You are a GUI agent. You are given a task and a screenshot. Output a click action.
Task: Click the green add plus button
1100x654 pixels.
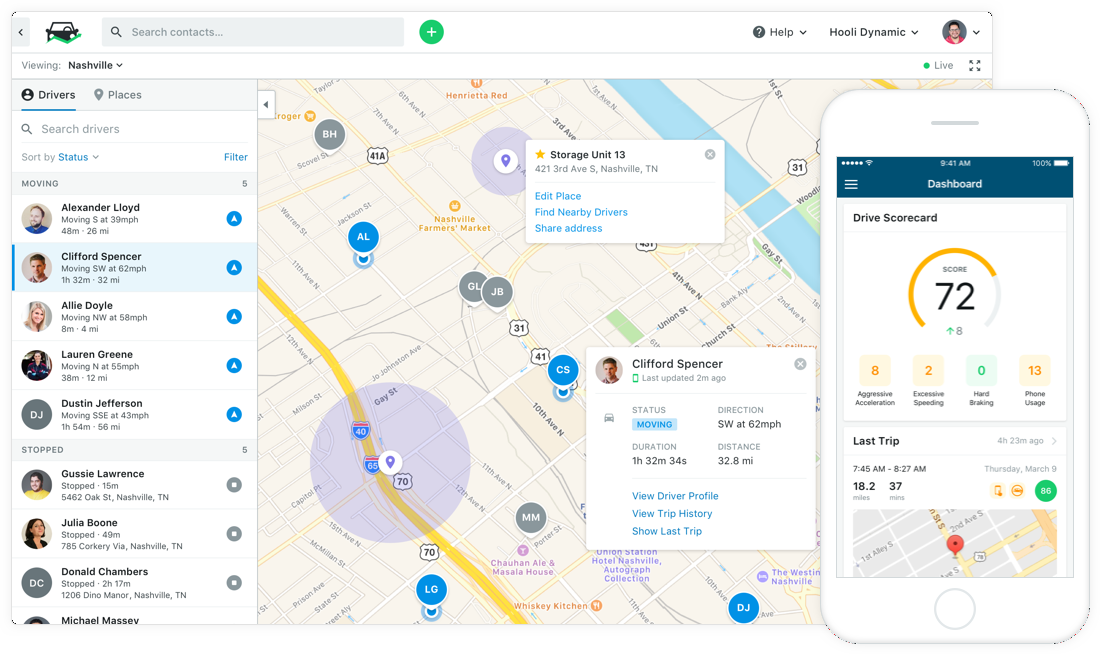click(x=431, y=32)
